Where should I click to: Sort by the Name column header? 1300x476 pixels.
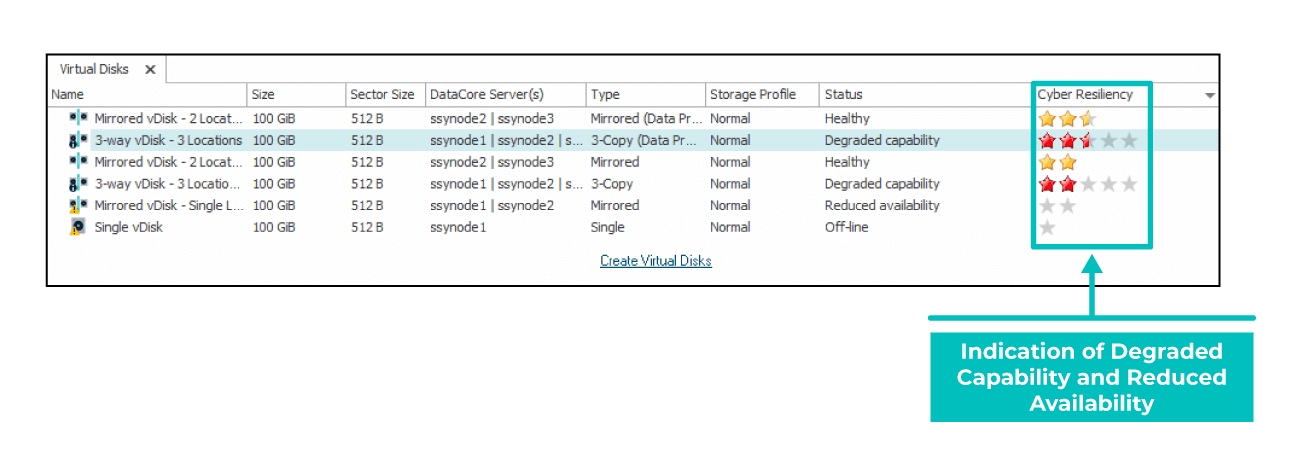(68, 94)
